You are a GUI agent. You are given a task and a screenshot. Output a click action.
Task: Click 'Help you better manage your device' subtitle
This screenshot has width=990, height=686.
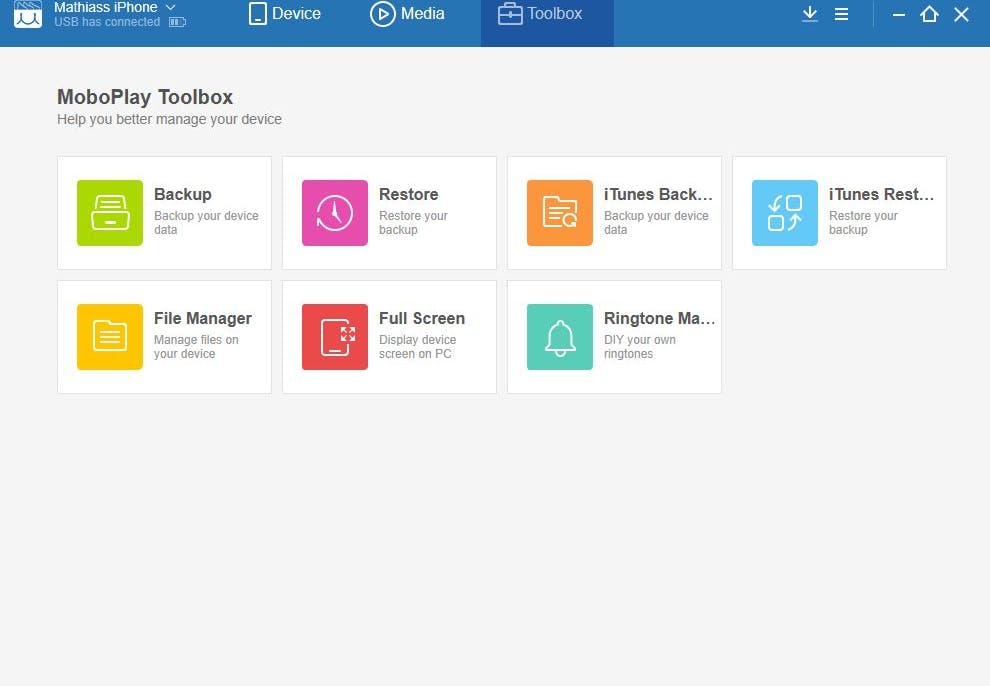(x=169, y=119)
